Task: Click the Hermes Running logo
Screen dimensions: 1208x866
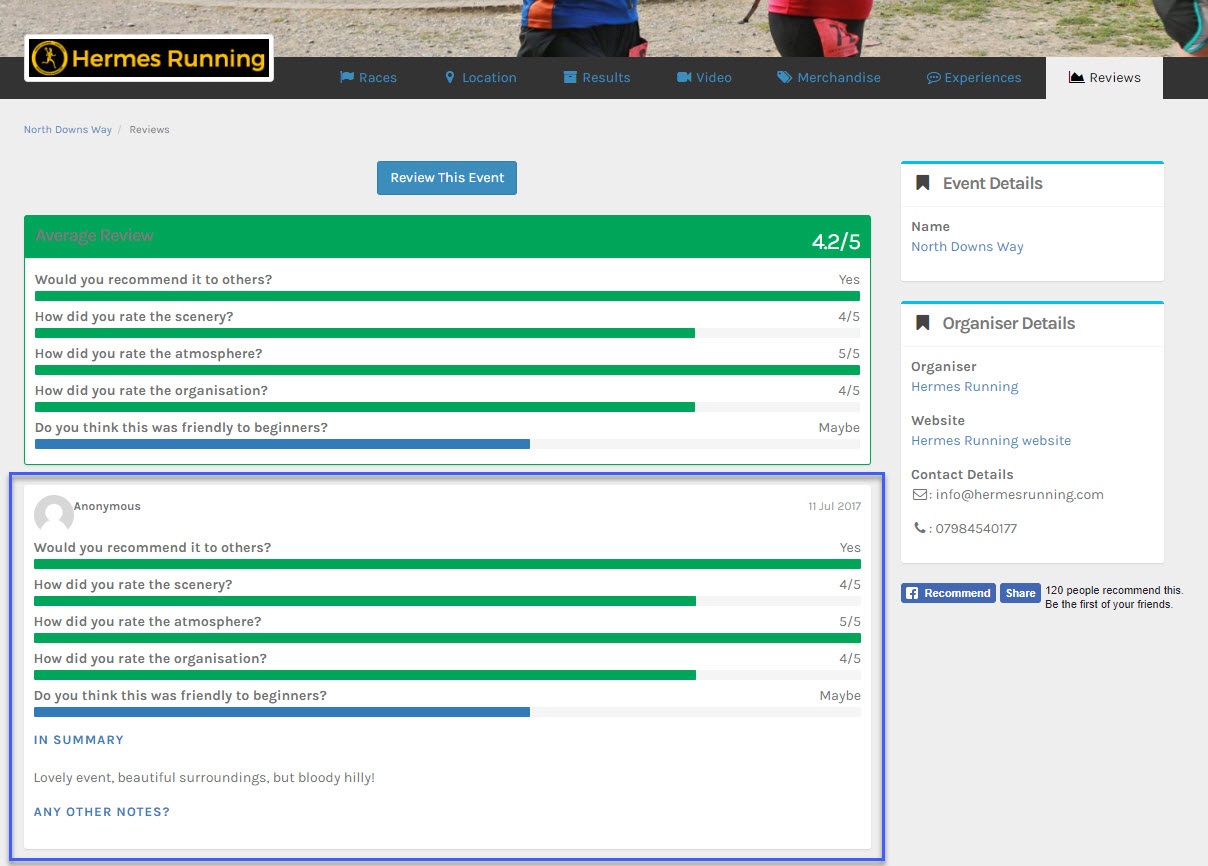Action: tap(149, 58)
